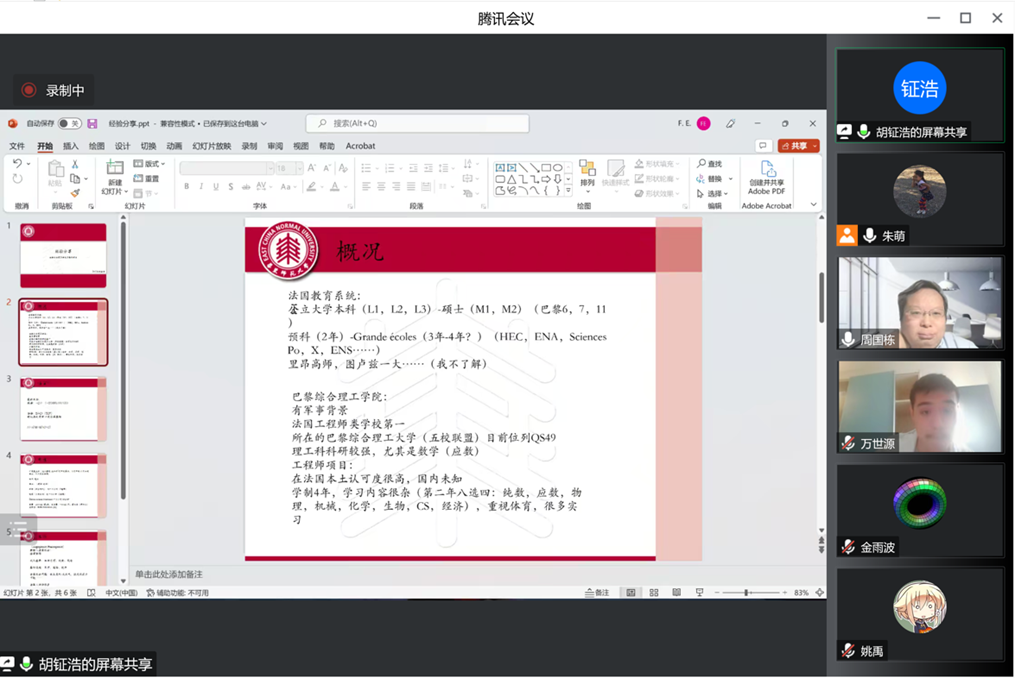This screenshot has height=678, width=1015.
Task: Switch to the Slide Show (幻灯片放映) tab
Action: (x=211, y=146)
